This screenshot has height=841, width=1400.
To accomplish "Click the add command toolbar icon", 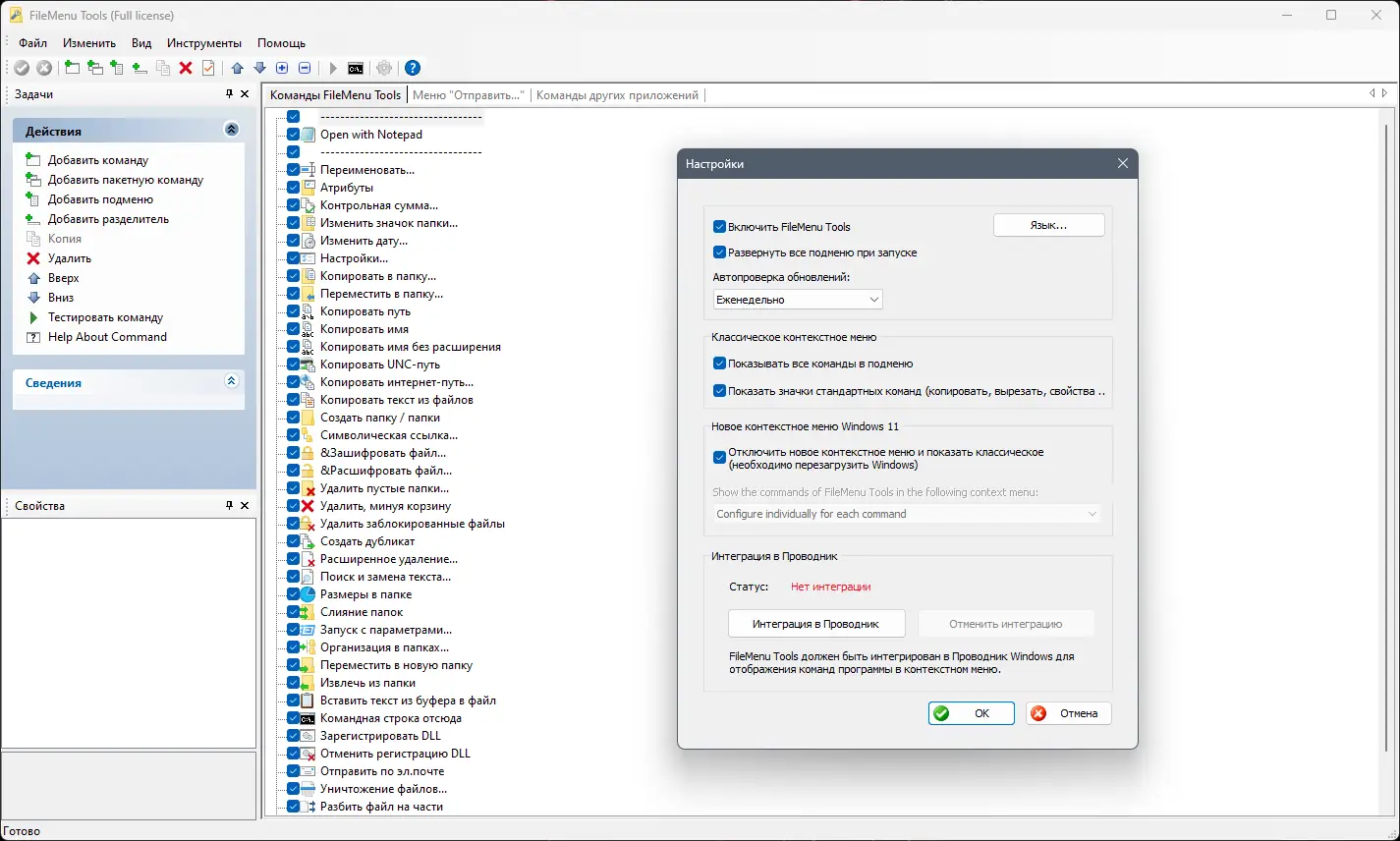I will pos(72,68).
